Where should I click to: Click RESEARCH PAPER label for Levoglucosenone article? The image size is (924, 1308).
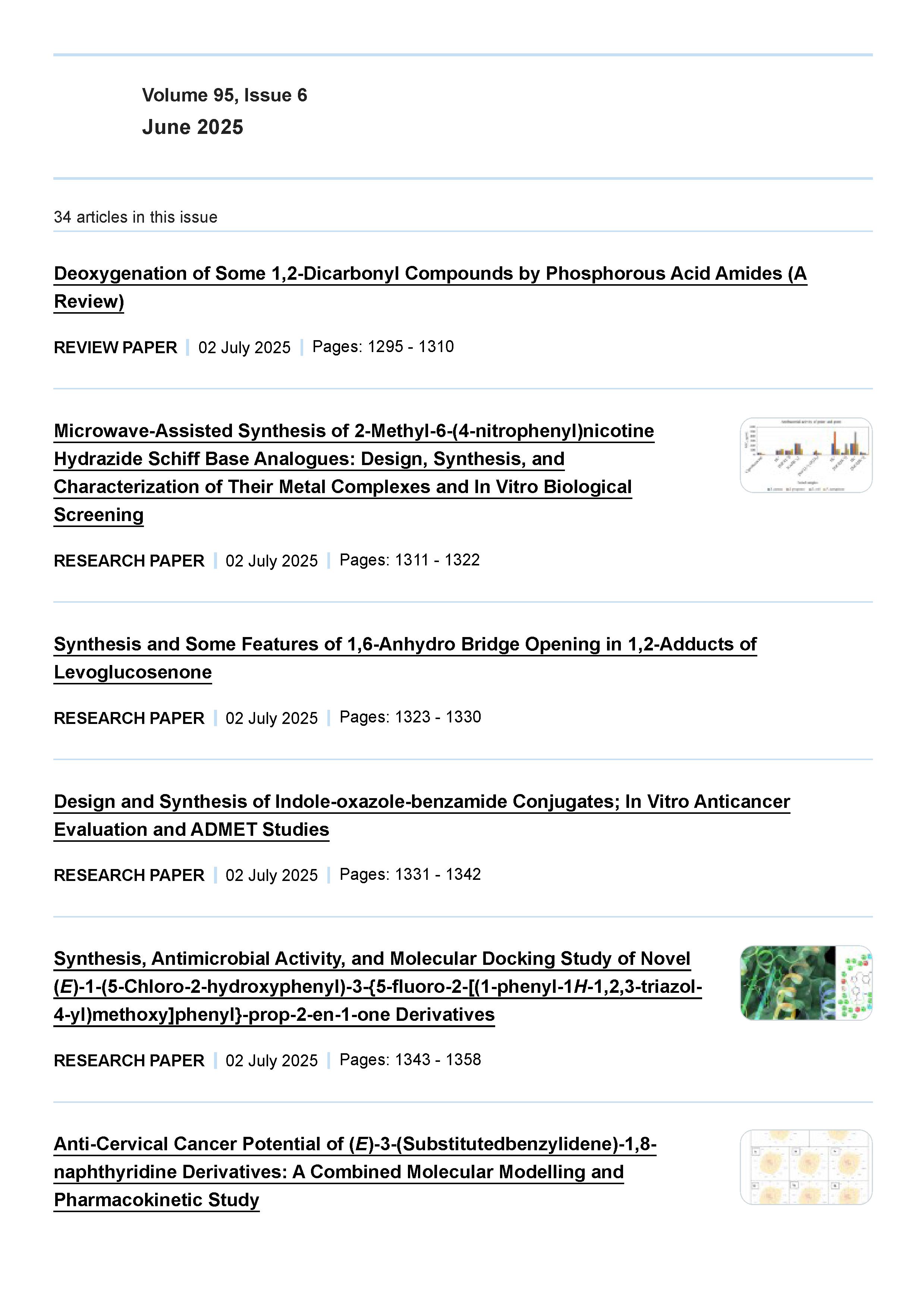click(129, 718)
